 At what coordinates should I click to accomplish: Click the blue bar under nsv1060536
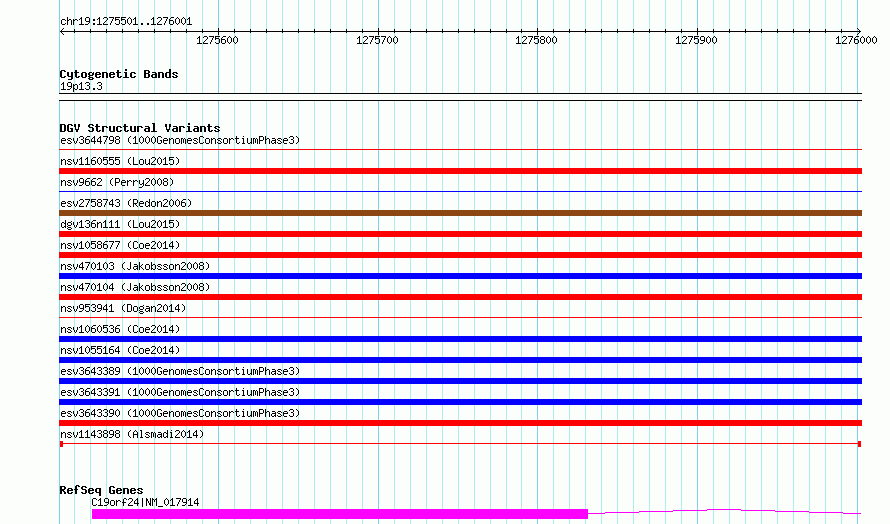(460, 339)
